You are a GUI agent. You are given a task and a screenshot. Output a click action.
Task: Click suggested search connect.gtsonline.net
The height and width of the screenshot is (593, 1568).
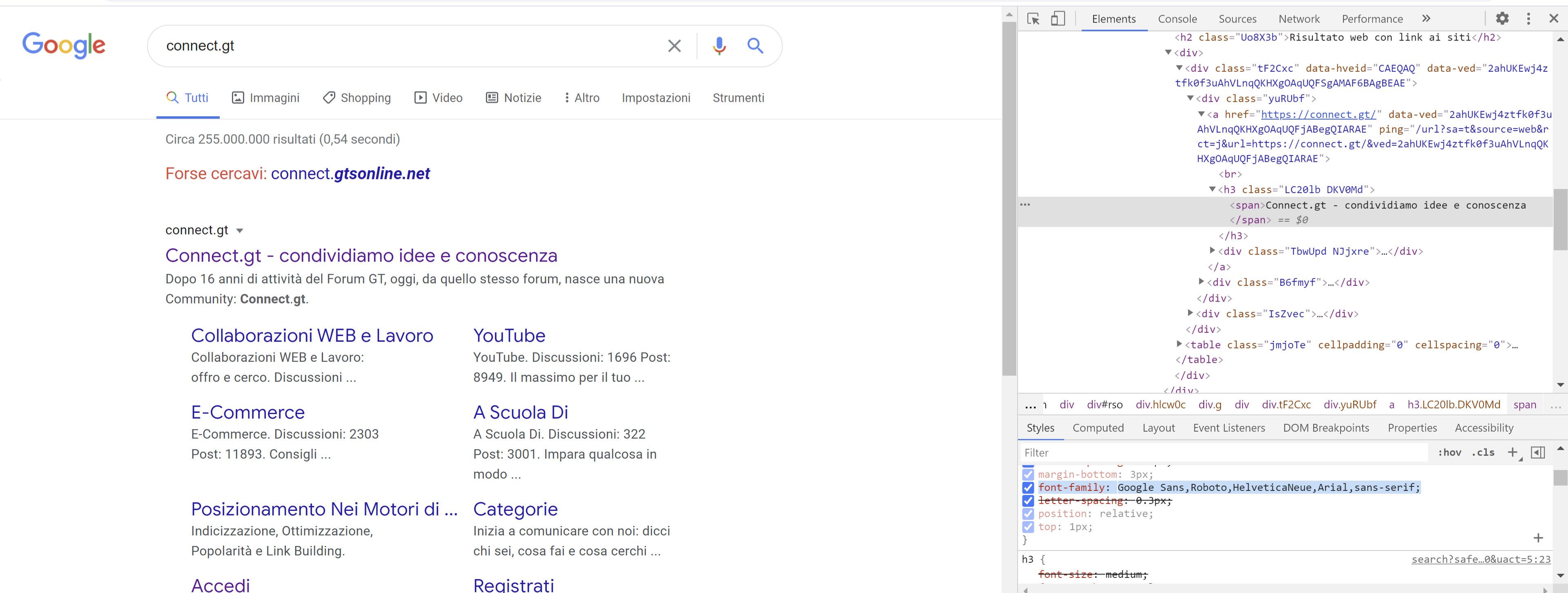pos(350,174)
